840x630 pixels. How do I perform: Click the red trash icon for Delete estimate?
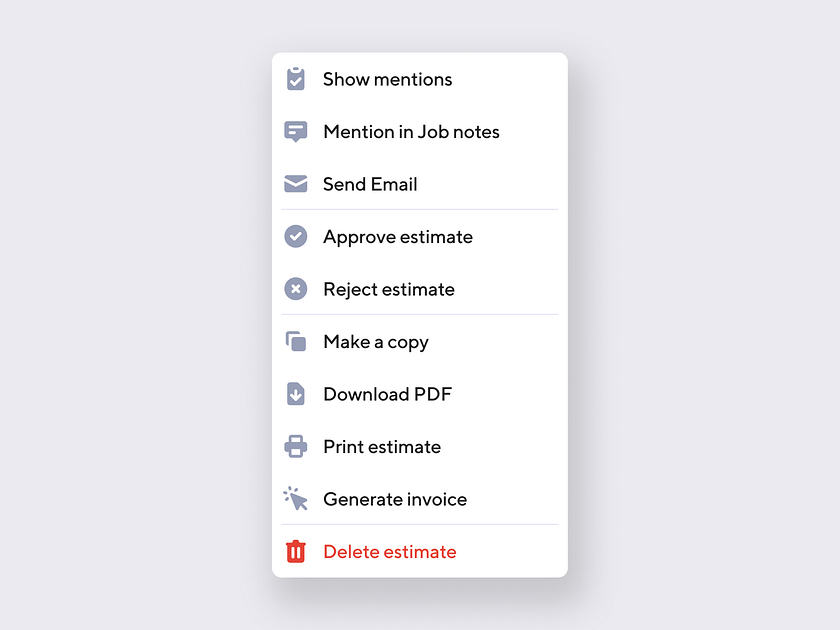[x=296, y=551]
